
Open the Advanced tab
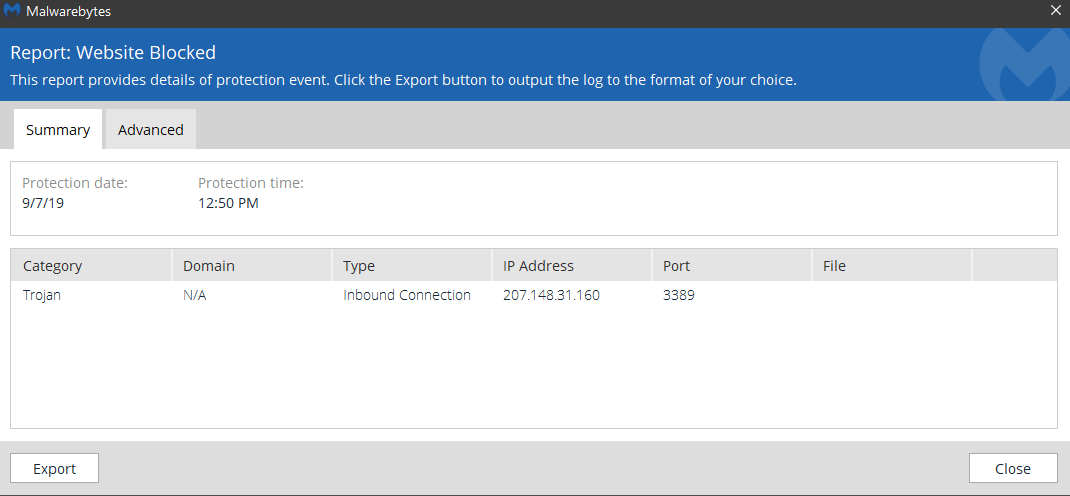(151, 130)
